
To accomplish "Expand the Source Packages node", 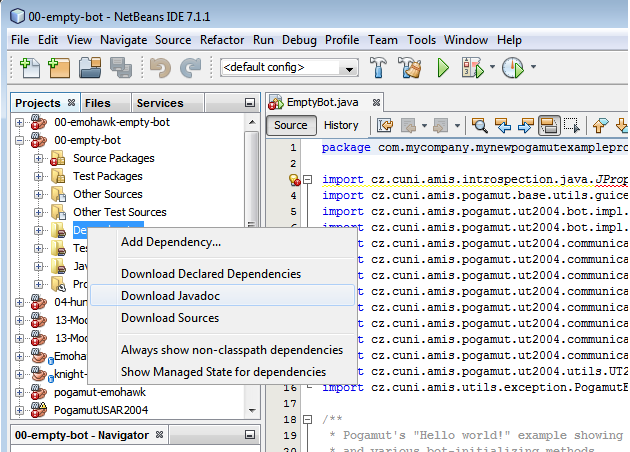I will coord(39,158).
